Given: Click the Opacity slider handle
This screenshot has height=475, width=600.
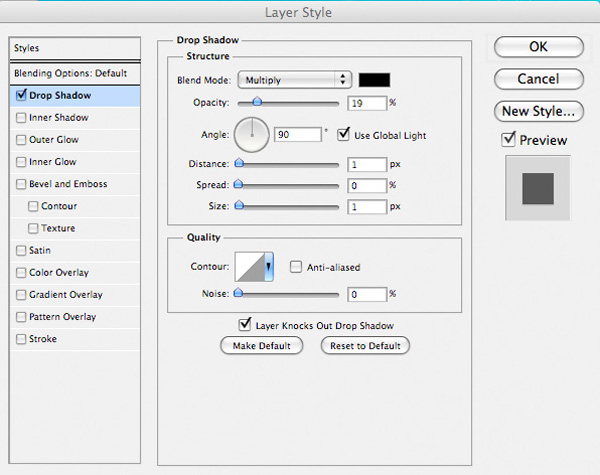Looking at the screenshot, I should tap(258, 101).
